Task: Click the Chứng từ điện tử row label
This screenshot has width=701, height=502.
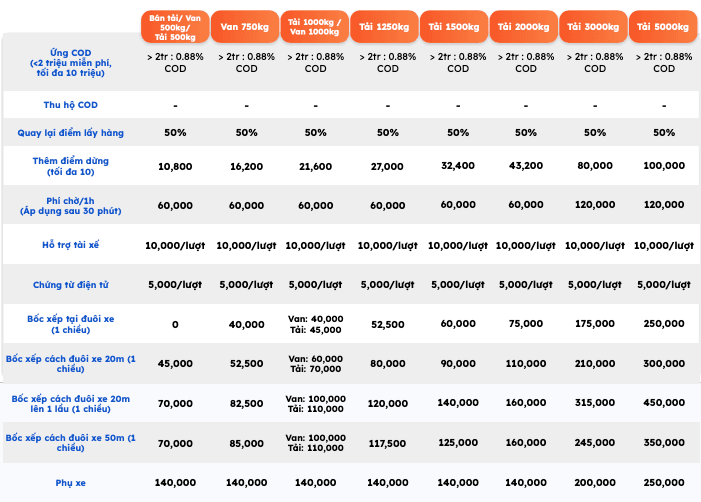Action: click(x=70, y=284)
